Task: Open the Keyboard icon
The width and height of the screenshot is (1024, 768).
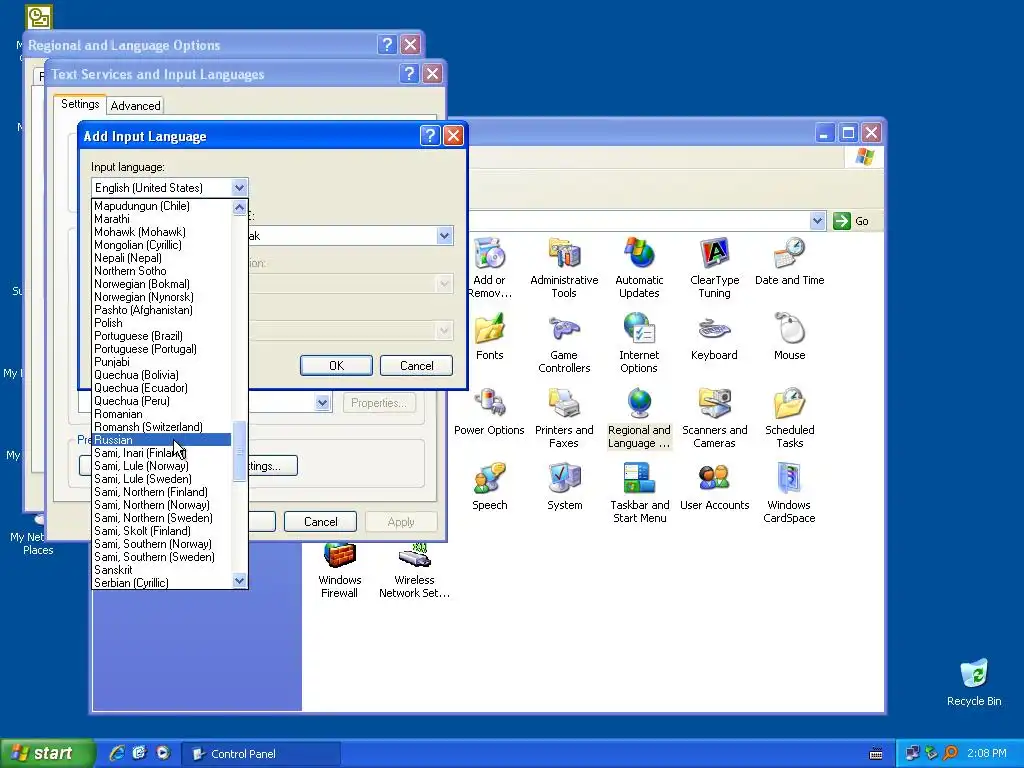Action: pos(714,328)
